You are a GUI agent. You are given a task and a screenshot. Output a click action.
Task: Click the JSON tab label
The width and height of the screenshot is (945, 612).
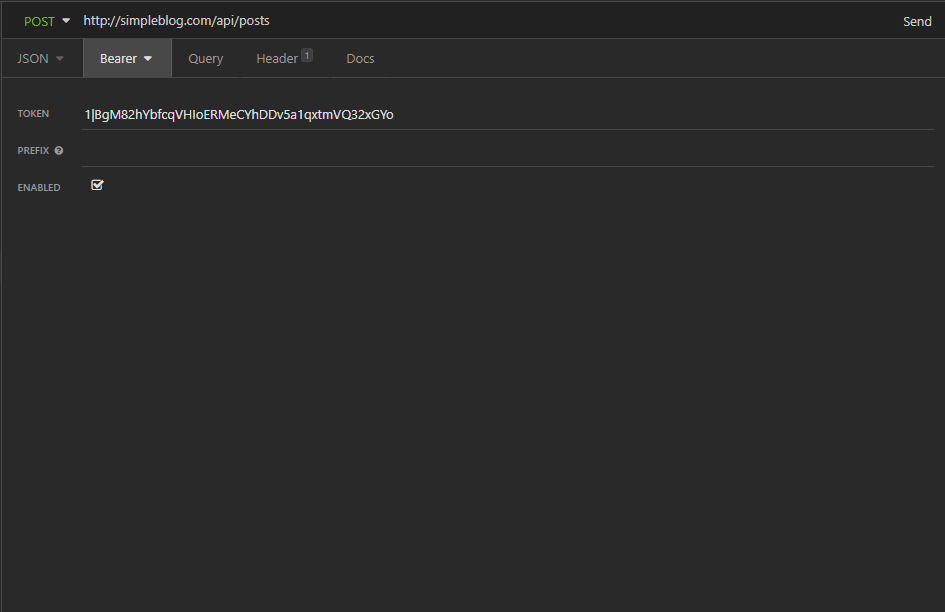[x=33, y=58]
